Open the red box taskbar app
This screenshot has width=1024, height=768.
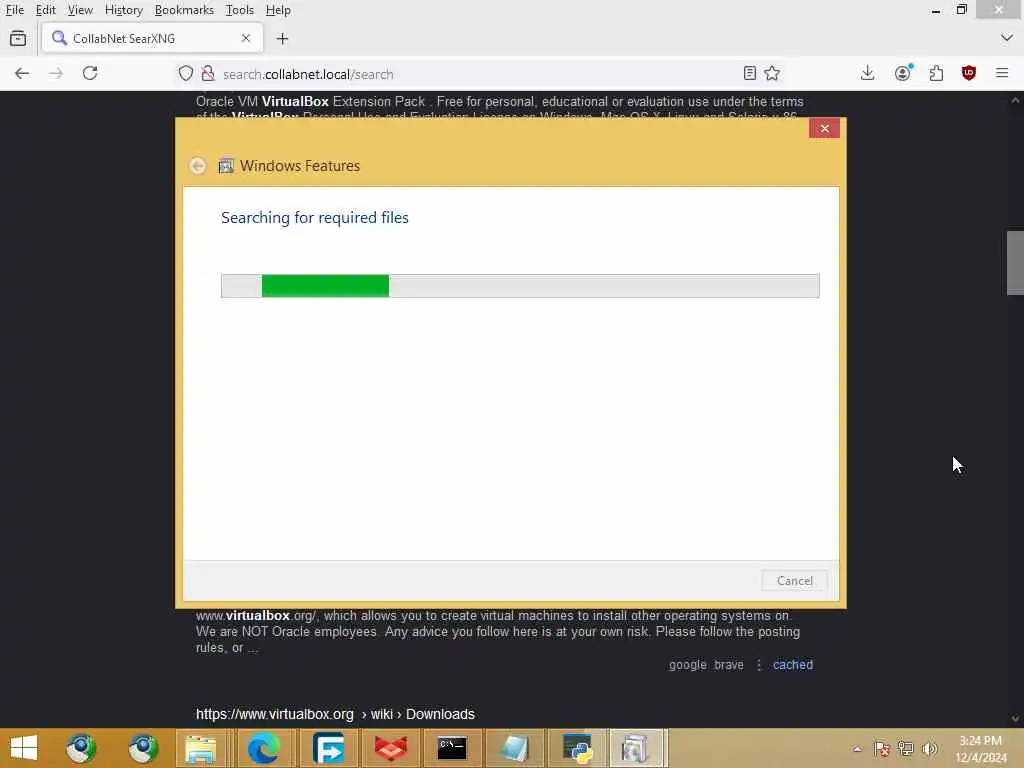point(391,748)
